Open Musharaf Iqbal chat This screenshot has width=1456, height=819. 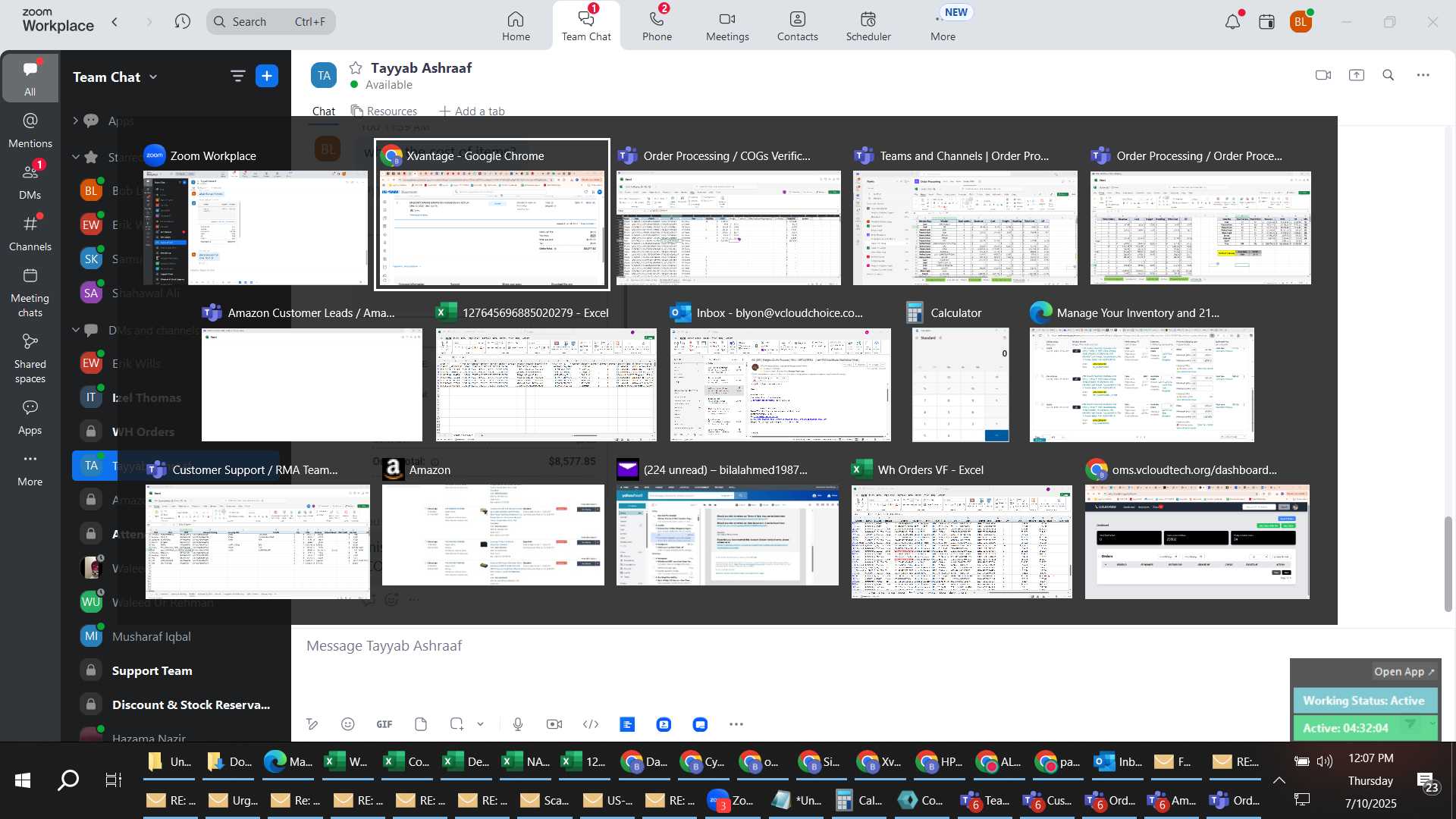(x=176, y=636)
